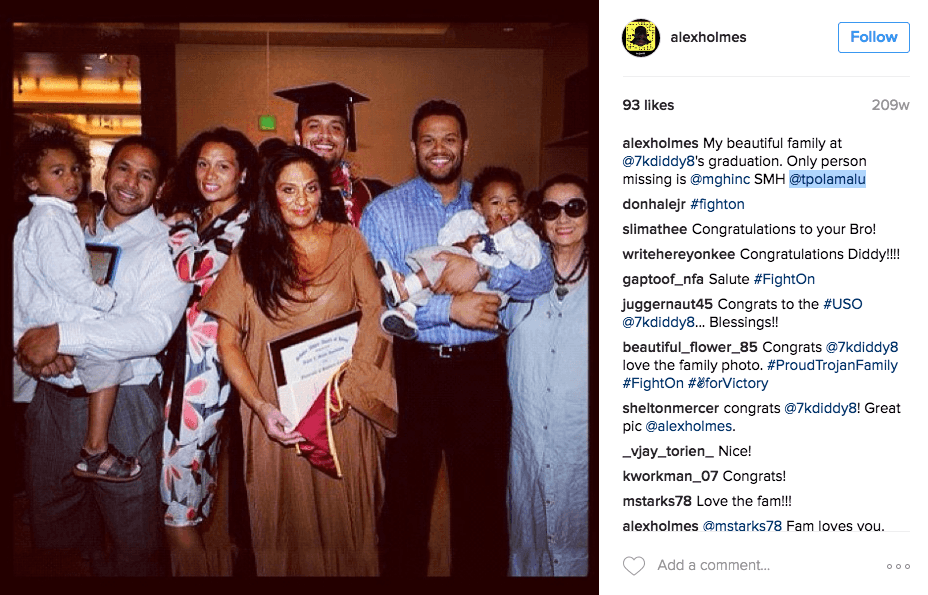Open the alexholmes username in header
This screenshot has height=595, width=928.
(708, 37)
